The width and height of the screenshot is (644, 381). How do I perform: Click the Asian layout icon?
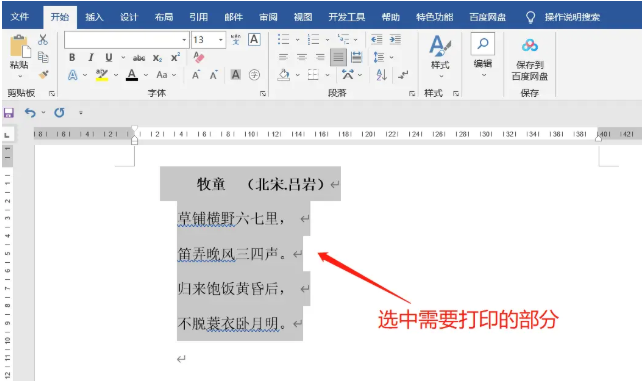[x=347, y=75]
